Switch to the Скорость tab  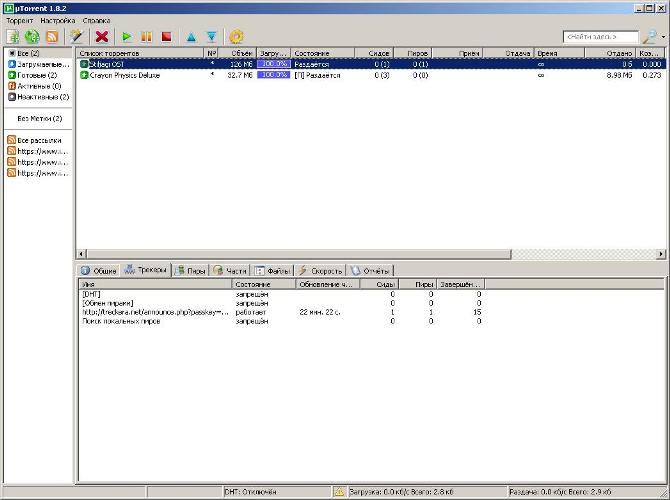click(x=320, y=271)
